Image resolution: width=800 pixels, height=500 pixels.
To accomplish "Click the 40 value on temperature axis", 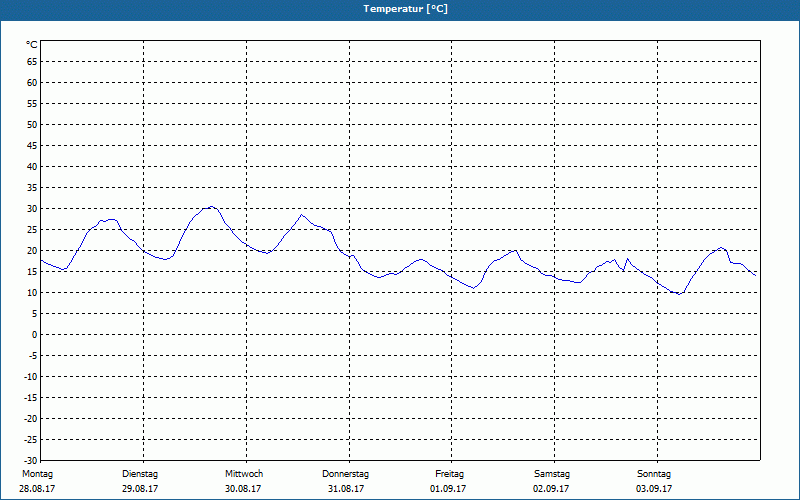I will [x=32, y=167].
